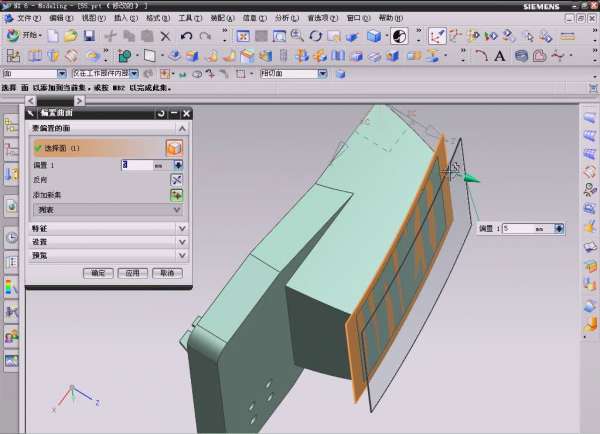Image resolution: width=600 pixels, height=434 pixels.
Task: Click the offset value field in dialog
Action: click(x=137, y=165)
